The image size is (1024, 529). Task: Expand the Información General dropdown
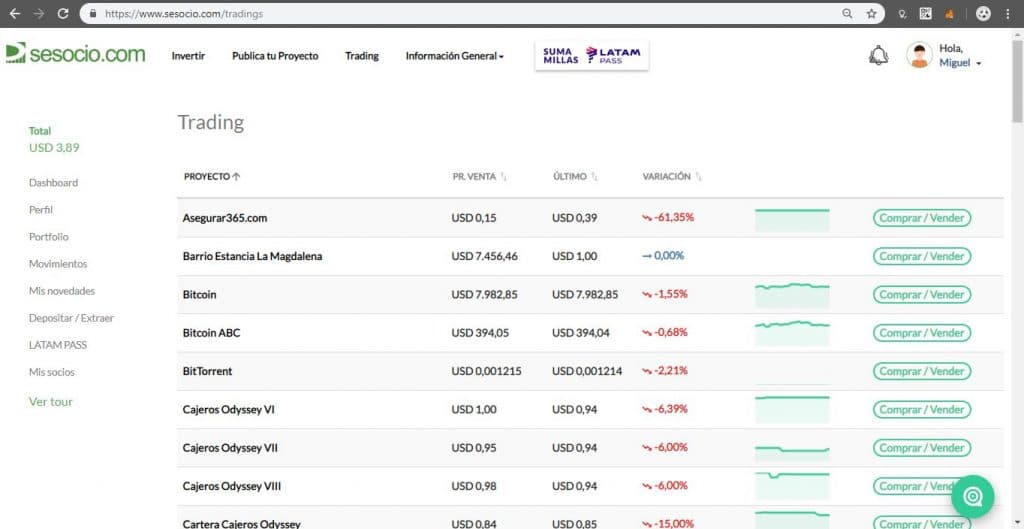tap(455, 56)
